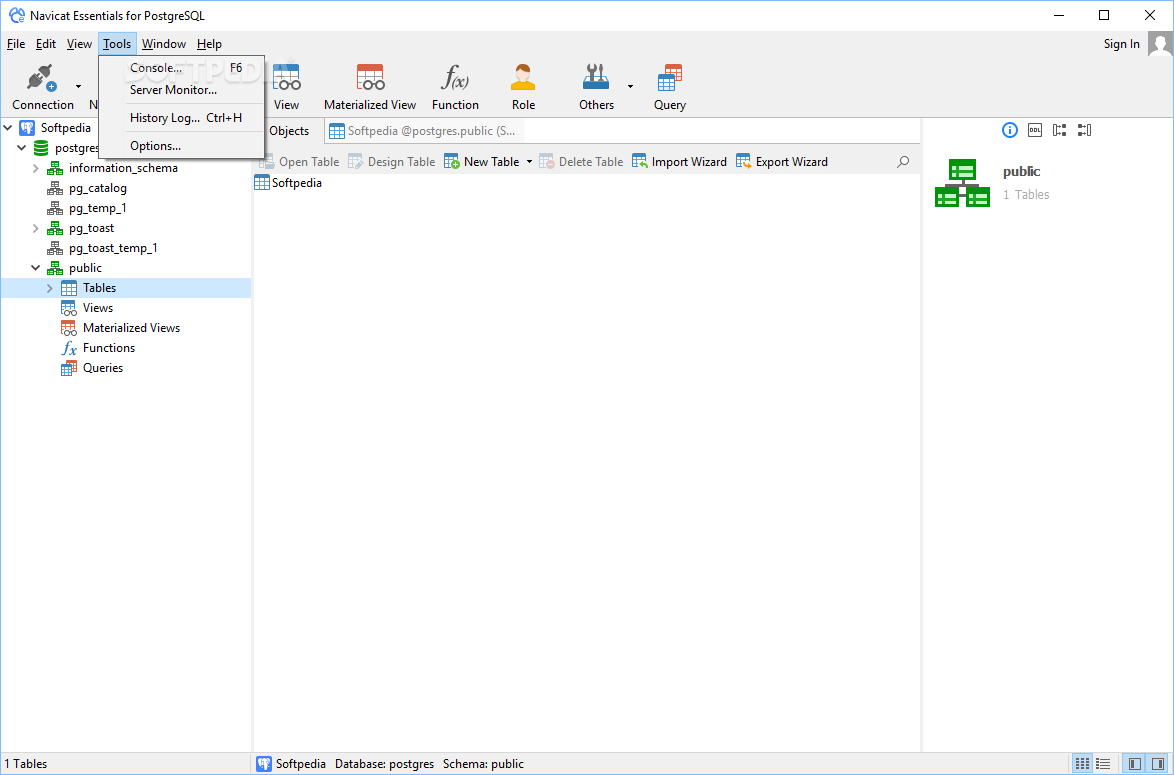The height and width of the screenshot is (775, 1174).
Task: Select the Softpedia table in object list
Action: (x=288, y=183)
